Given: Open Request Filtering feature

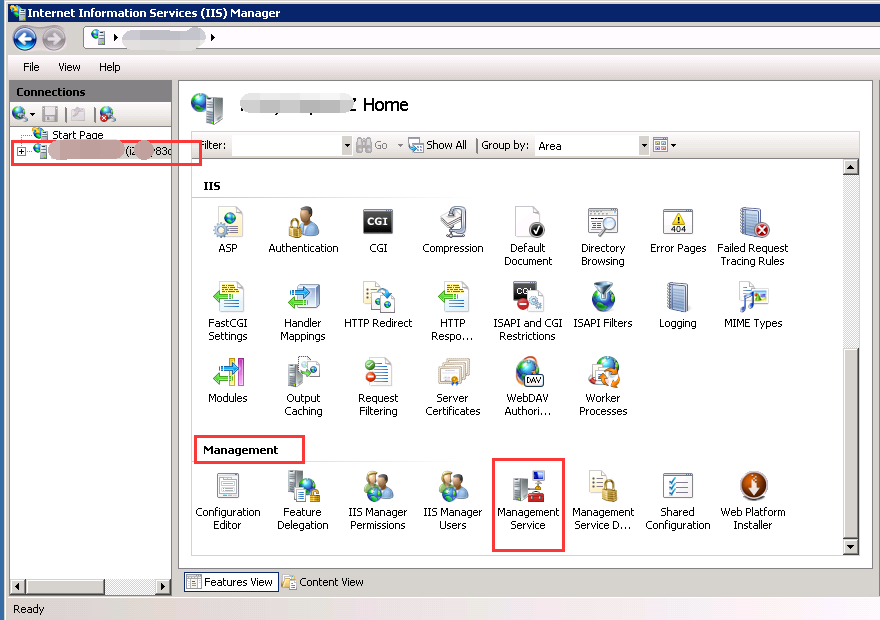Looking at the screenshot, I should 378,387.
